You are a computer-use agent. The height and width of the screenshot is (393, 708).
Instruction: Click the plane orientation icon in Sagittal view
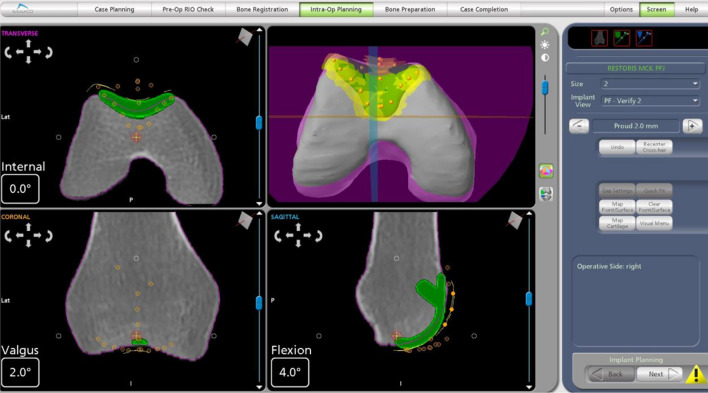click(515, 220)
